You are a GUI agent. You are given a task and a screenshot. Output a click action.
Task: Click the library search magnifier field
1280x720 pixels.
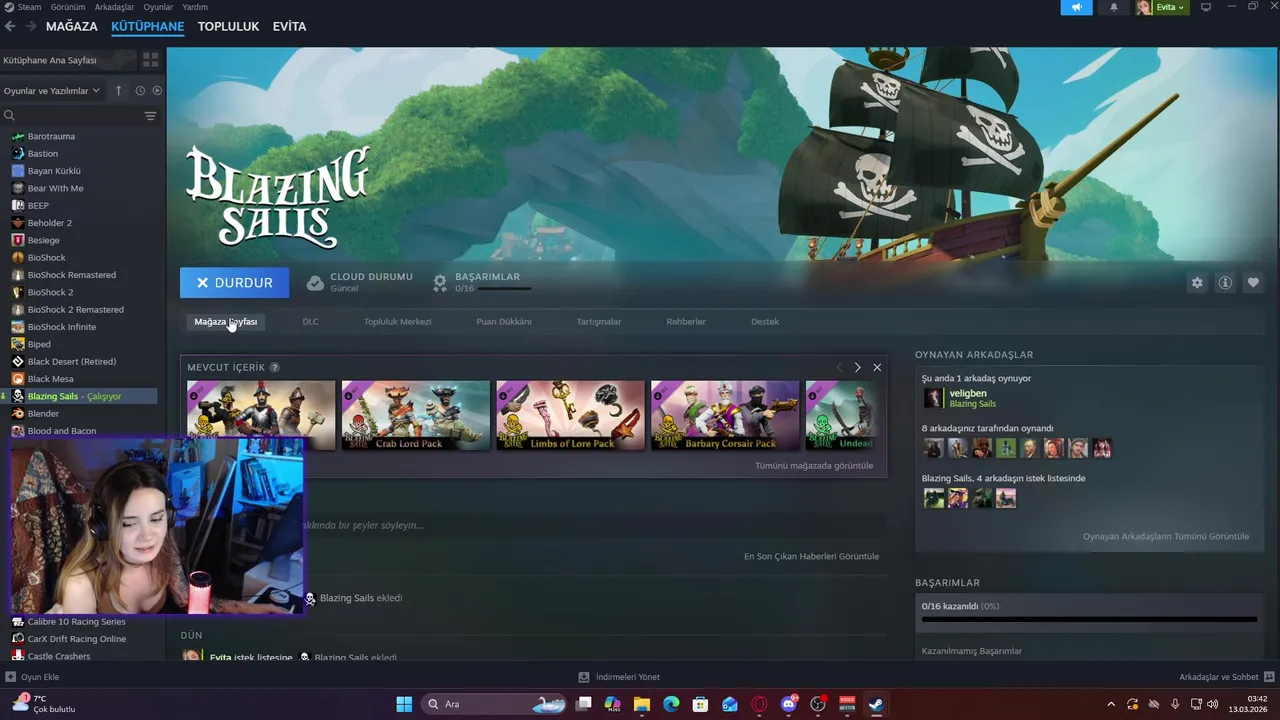coord(70,116)
